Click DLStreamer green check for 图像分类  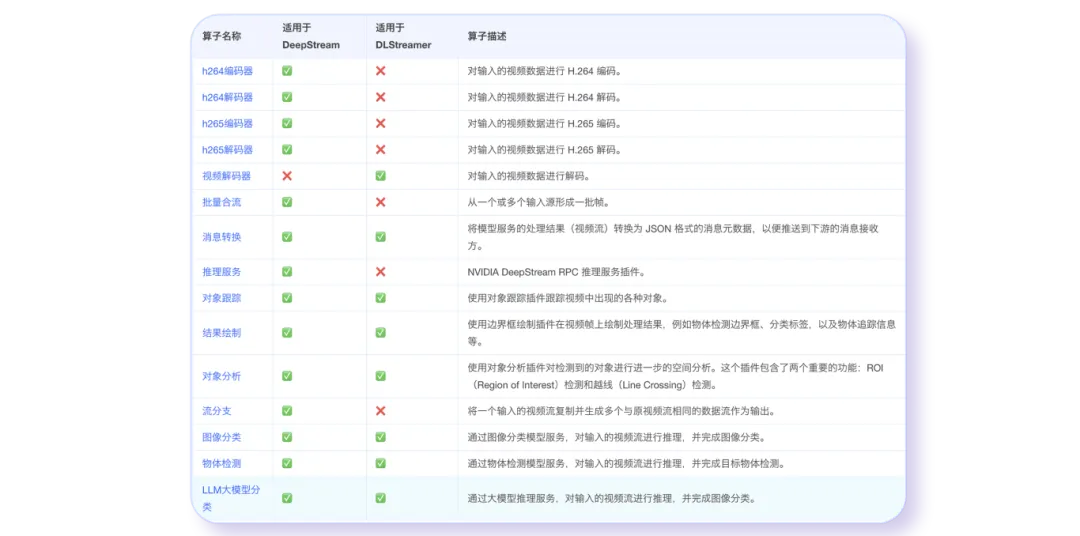380,437
